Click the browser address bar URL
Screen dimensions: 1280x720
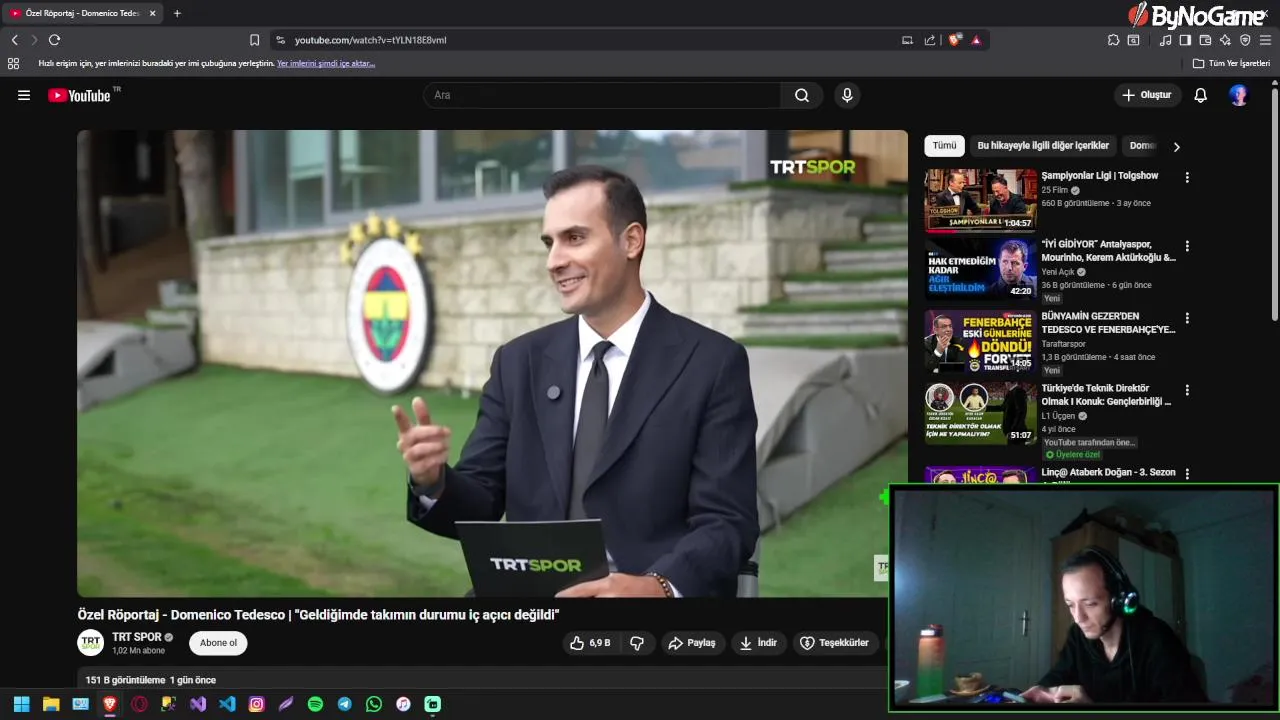tap(371, 40)
